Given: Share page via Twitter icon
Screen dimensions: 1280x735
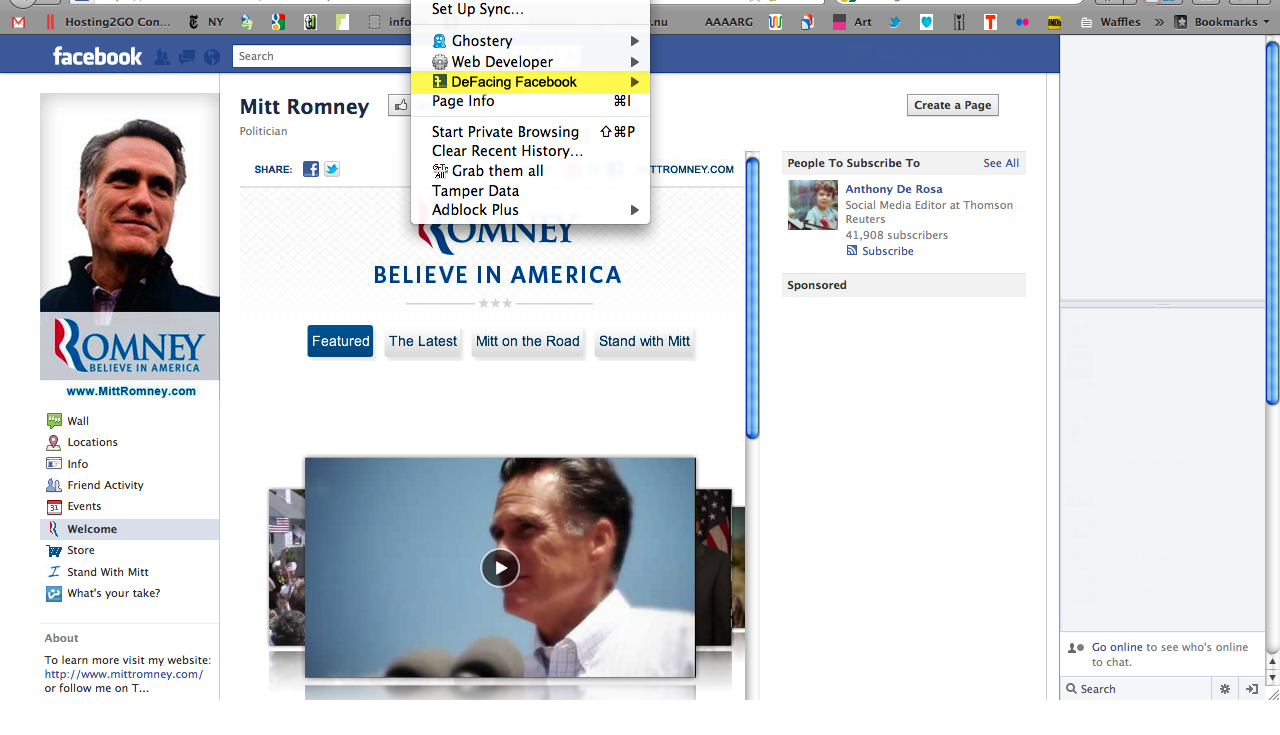Looking at the screenshot, I should click(x=332, y=169).
